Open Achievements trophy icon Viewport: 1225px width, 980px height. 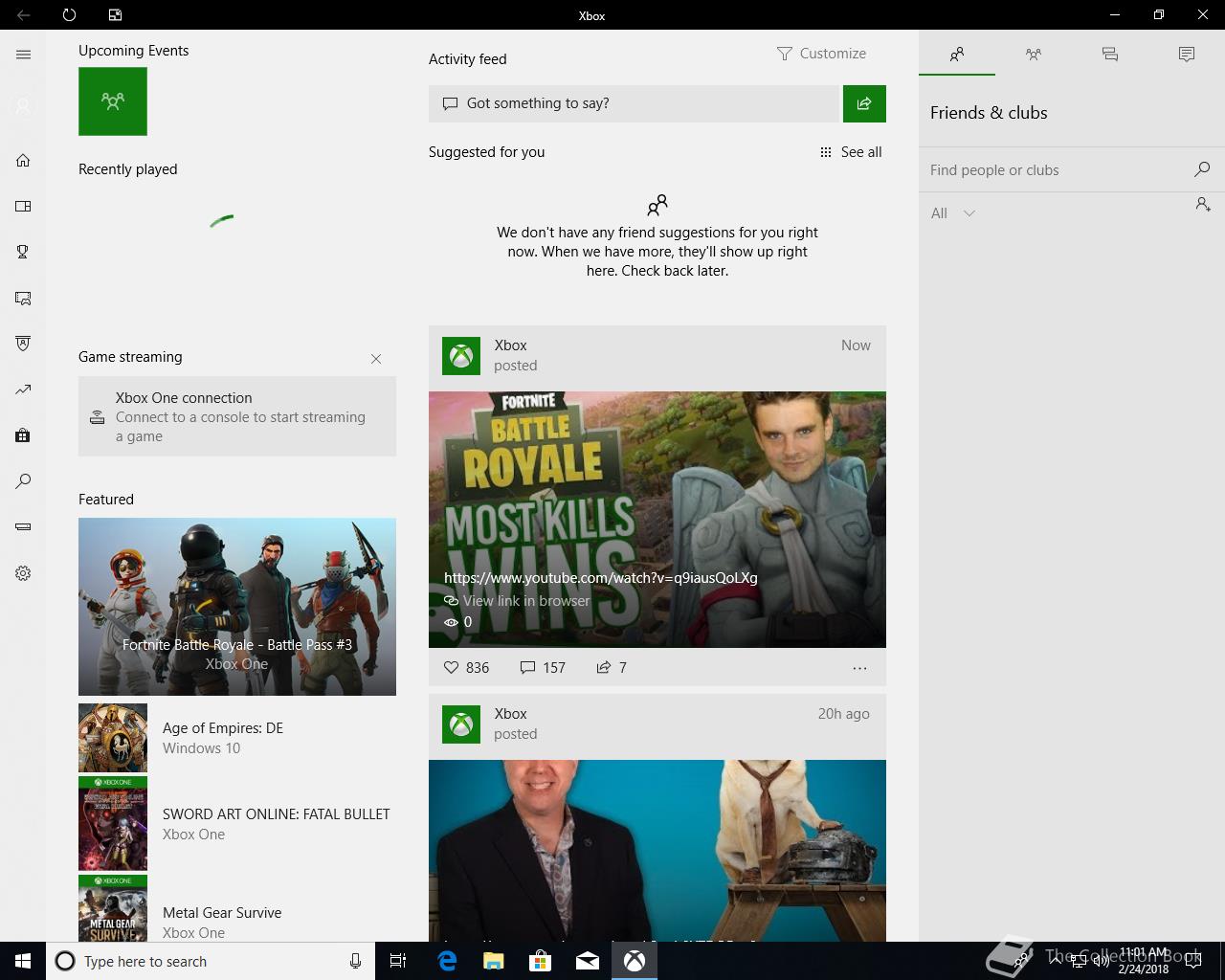pyautogui.click(x=23, y=252)
